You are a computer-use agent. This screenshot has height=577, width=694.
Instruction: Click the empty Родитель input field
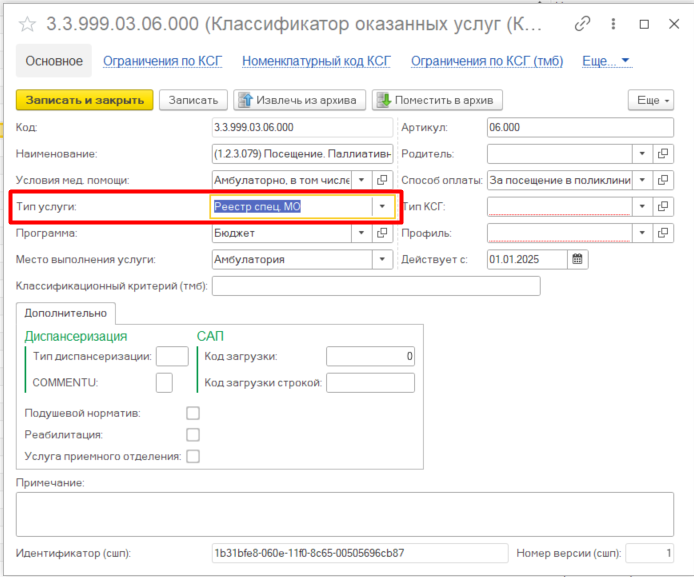[x=560, y=154]
